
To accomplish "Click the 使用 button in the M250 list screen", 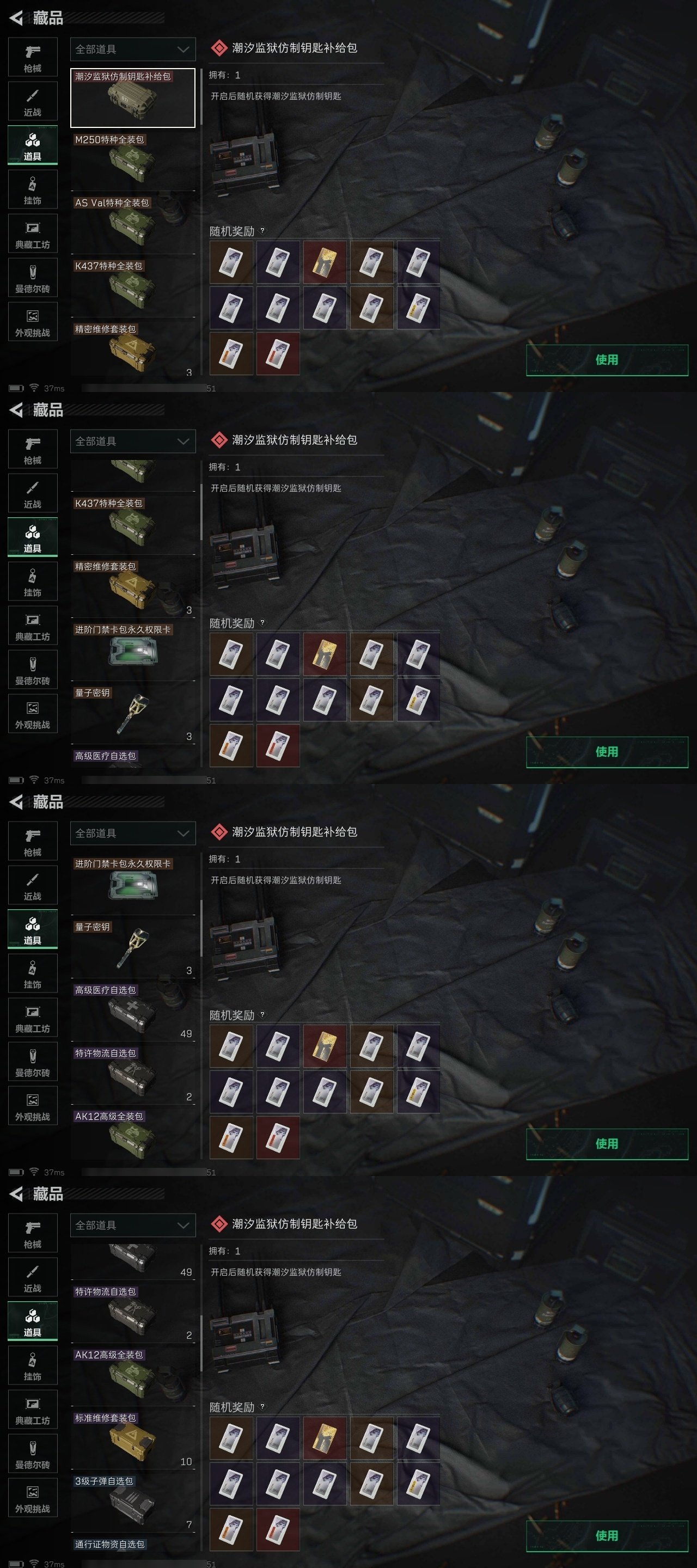I will (607, 360).
